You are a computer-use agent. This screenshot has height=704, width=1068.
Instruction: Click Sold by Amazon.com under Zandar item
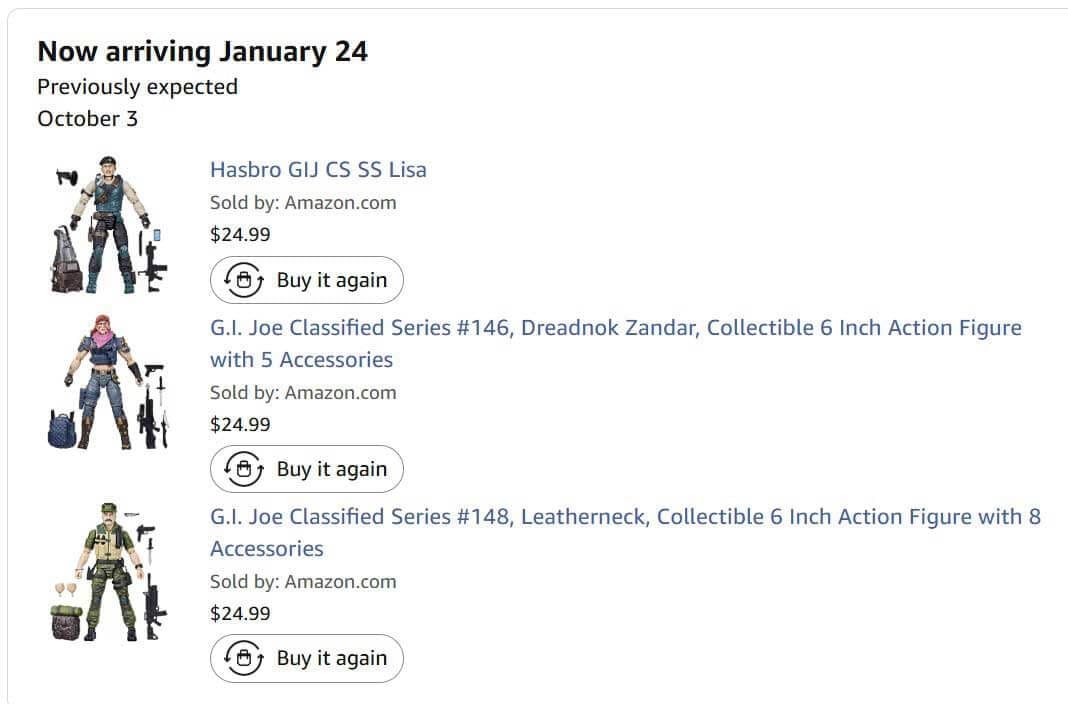(303, 392)
